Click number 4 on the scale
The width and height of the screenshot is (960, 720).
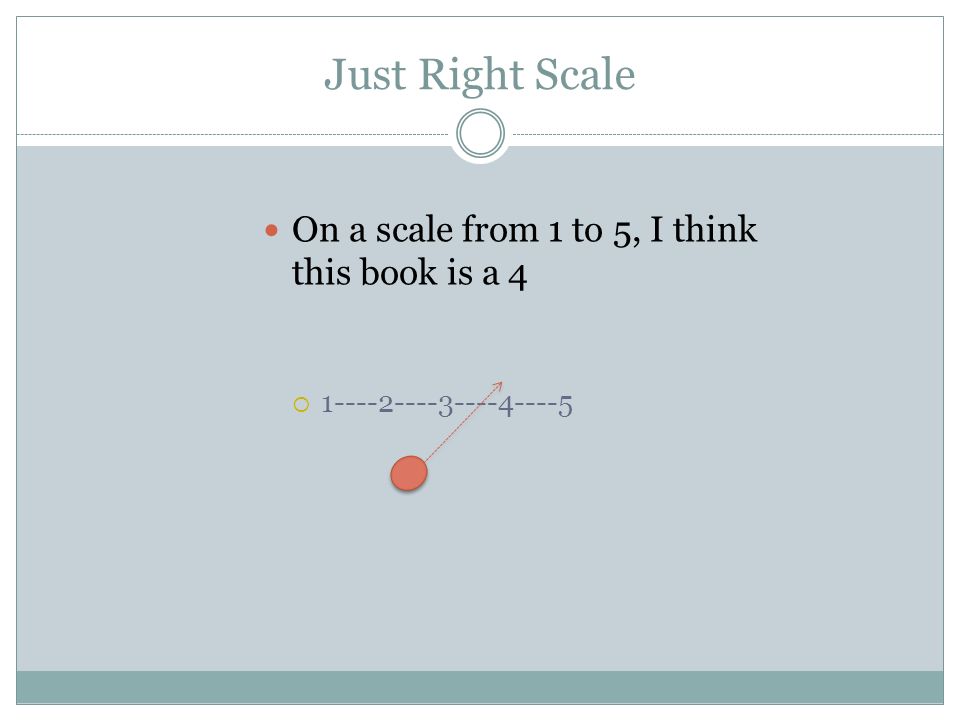point(505,406)
